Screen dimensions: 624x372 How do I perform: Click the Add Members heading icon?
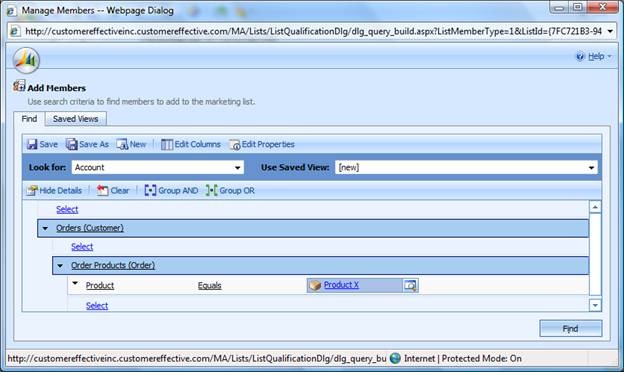point(19,86)
